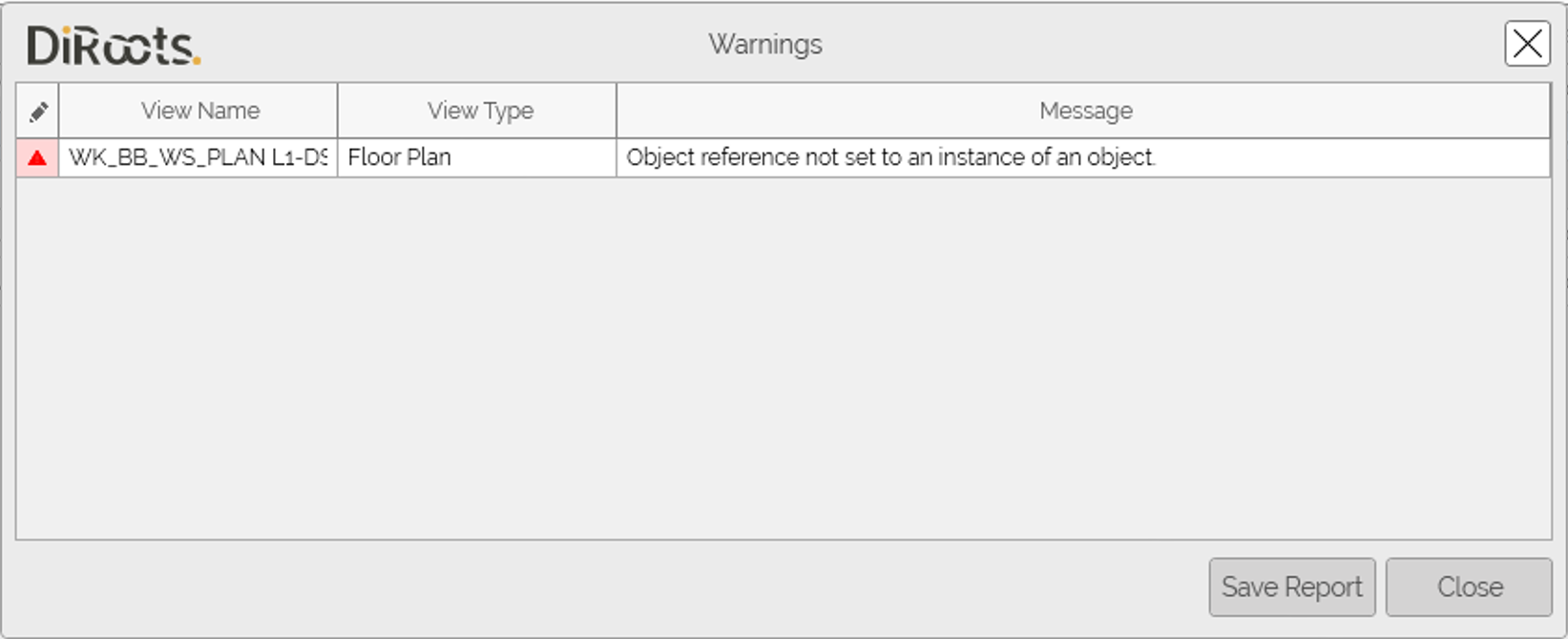
Task: Click header bar right of Warnings title
Action: click(x=1145, y=44)
